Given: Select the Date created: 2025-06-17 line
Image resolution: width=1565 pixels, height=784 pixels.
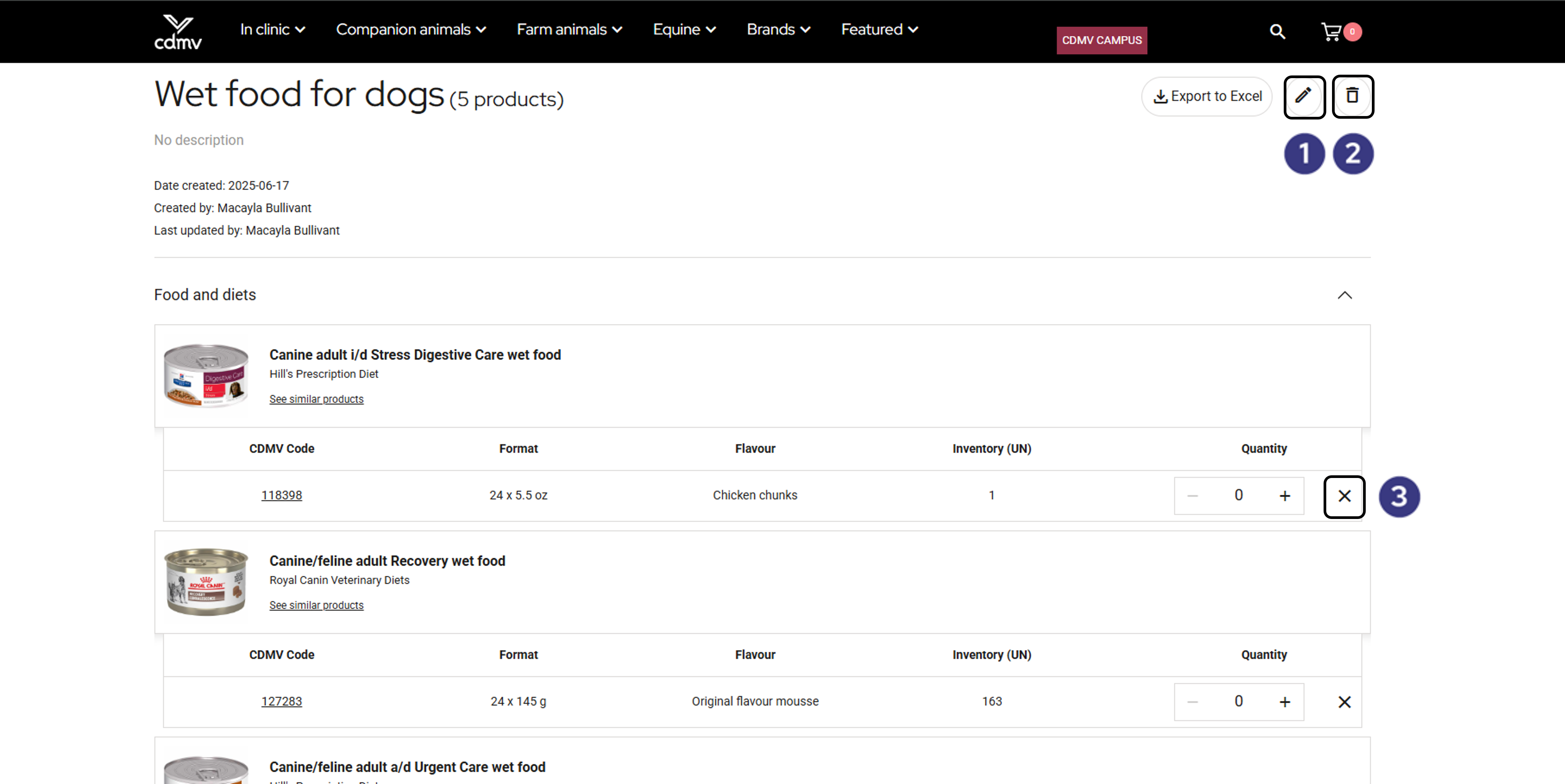Looking at the screenshot, I should pos(221,185).
